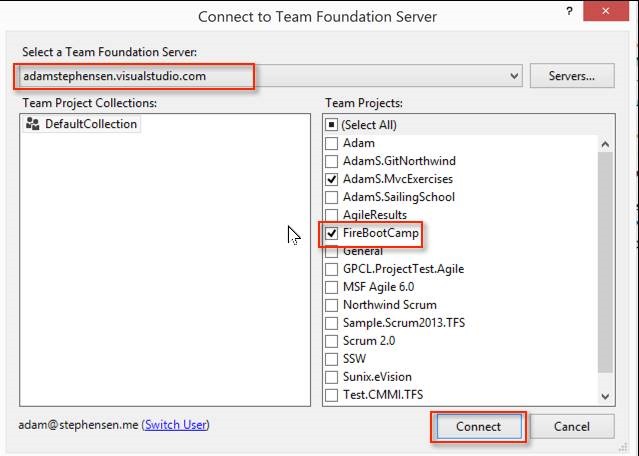The height and width of the screenshot is (456, 639).
Task: Click the scrollbar down arrow
Action: (x=605, y=396)
